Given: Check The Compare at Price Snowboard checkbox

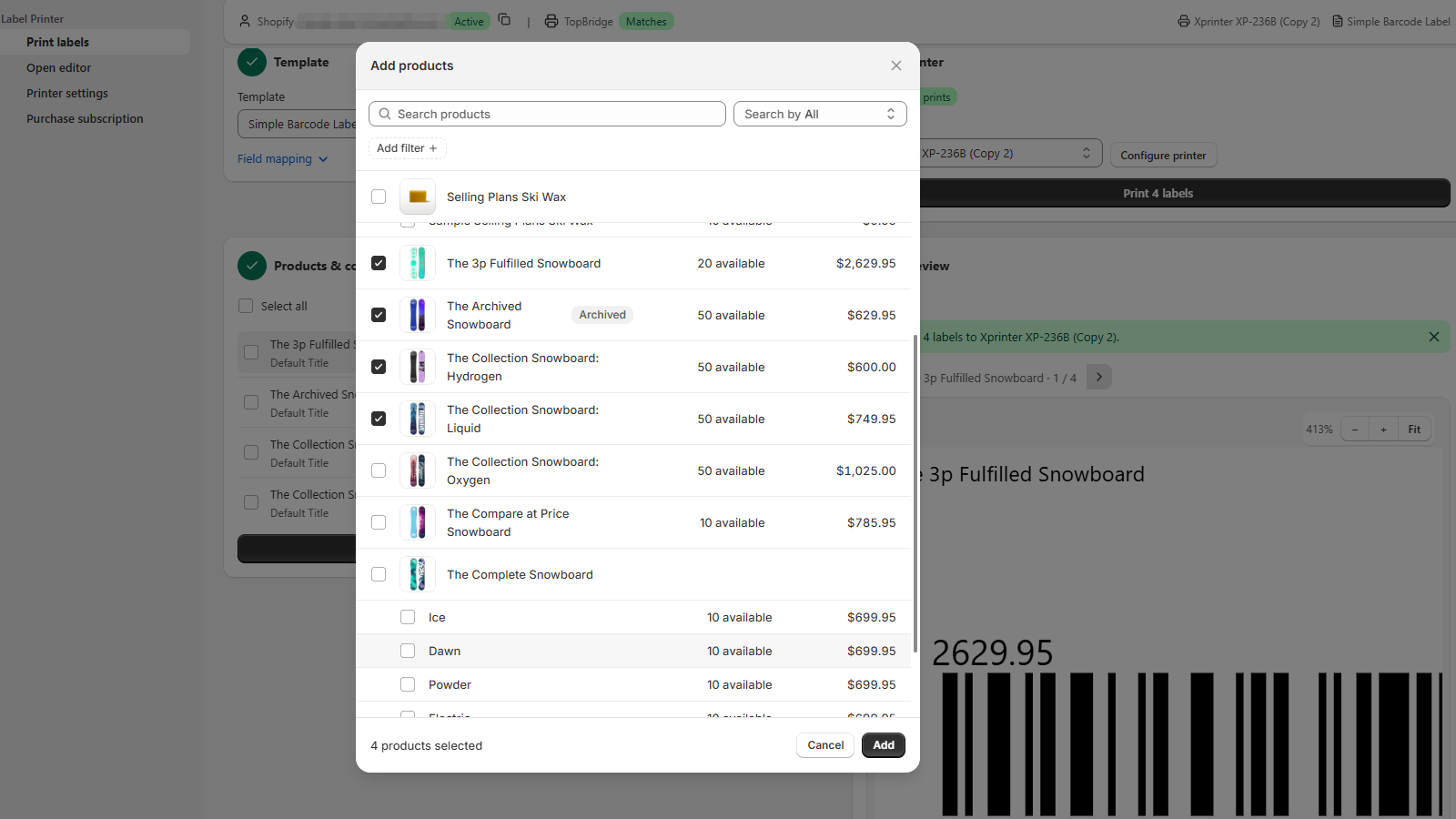Looking at the screenshot, I should (x=379, y=522).
